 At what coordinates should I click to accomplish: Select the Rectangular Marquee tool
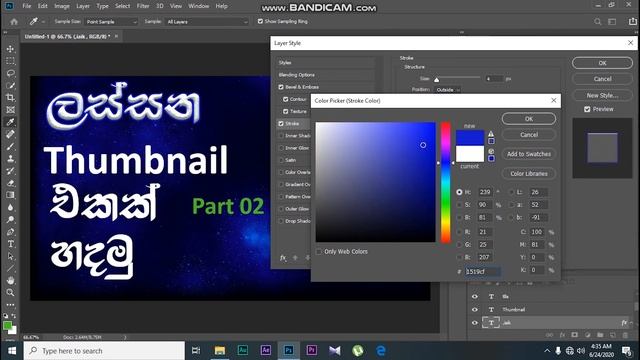(x=10, y=61)
